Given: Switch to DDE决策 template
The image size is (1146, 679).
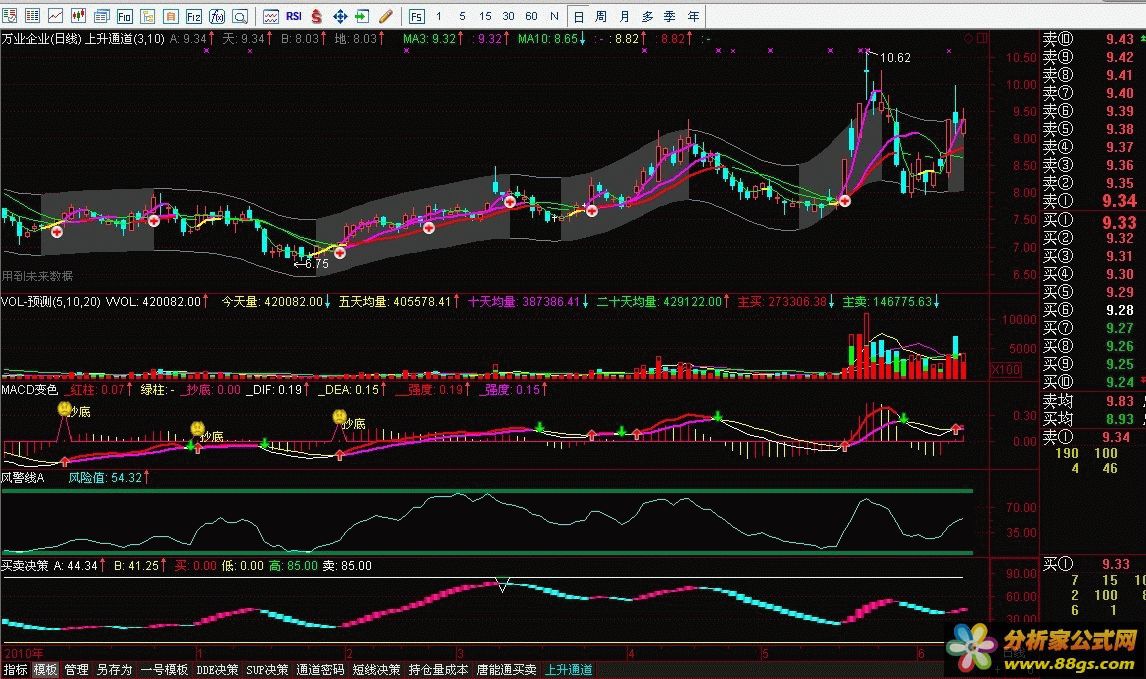Looking at the screenshot, I should [x=217, y=669].
